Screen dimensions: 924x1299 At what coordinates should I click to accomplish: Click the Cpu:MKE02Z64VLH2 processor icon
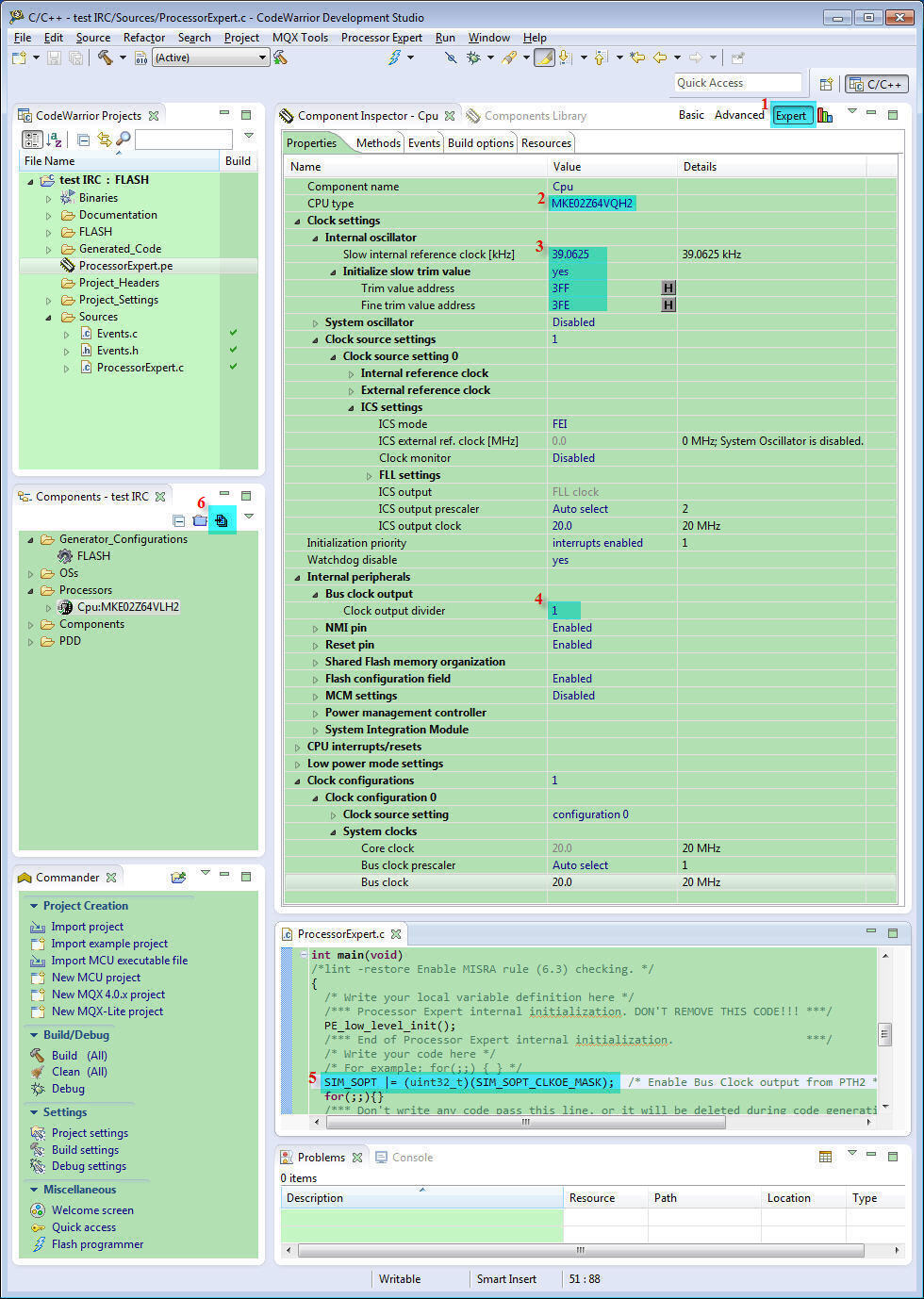[x=65, y=607]
